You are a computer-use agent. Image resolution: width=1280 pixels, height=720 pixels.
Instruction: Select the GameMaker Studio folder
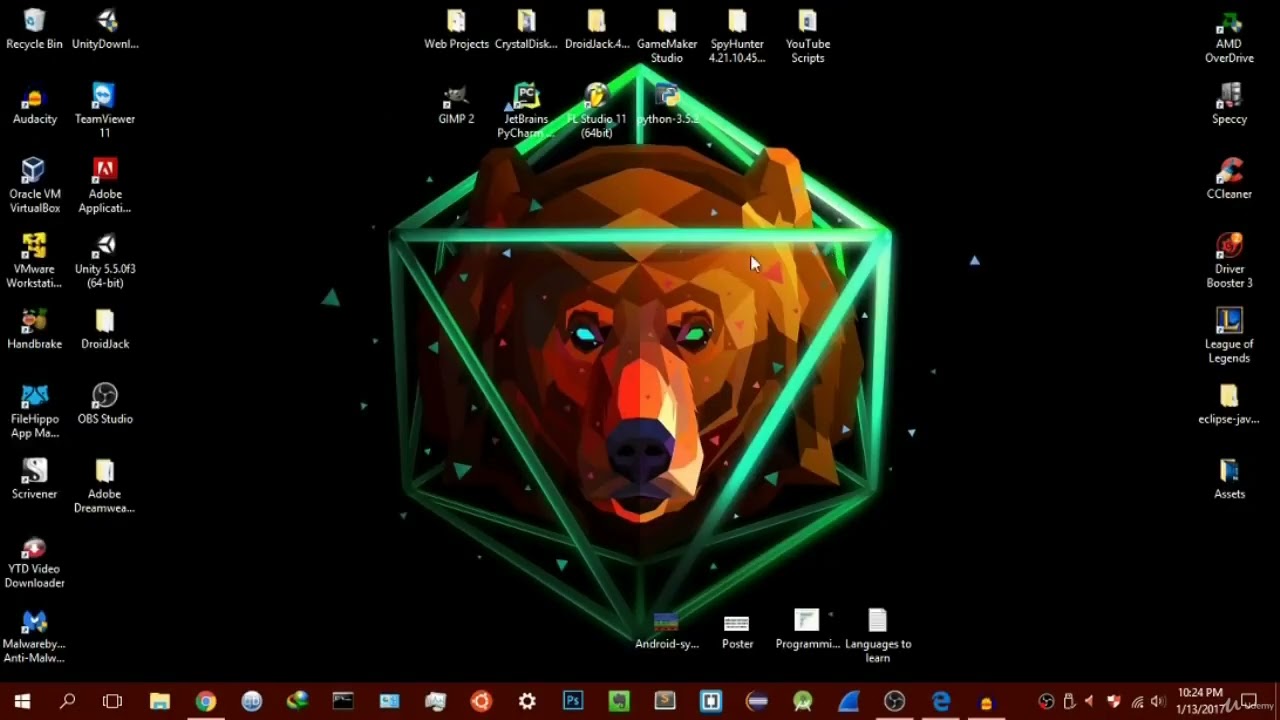point(667,37)
